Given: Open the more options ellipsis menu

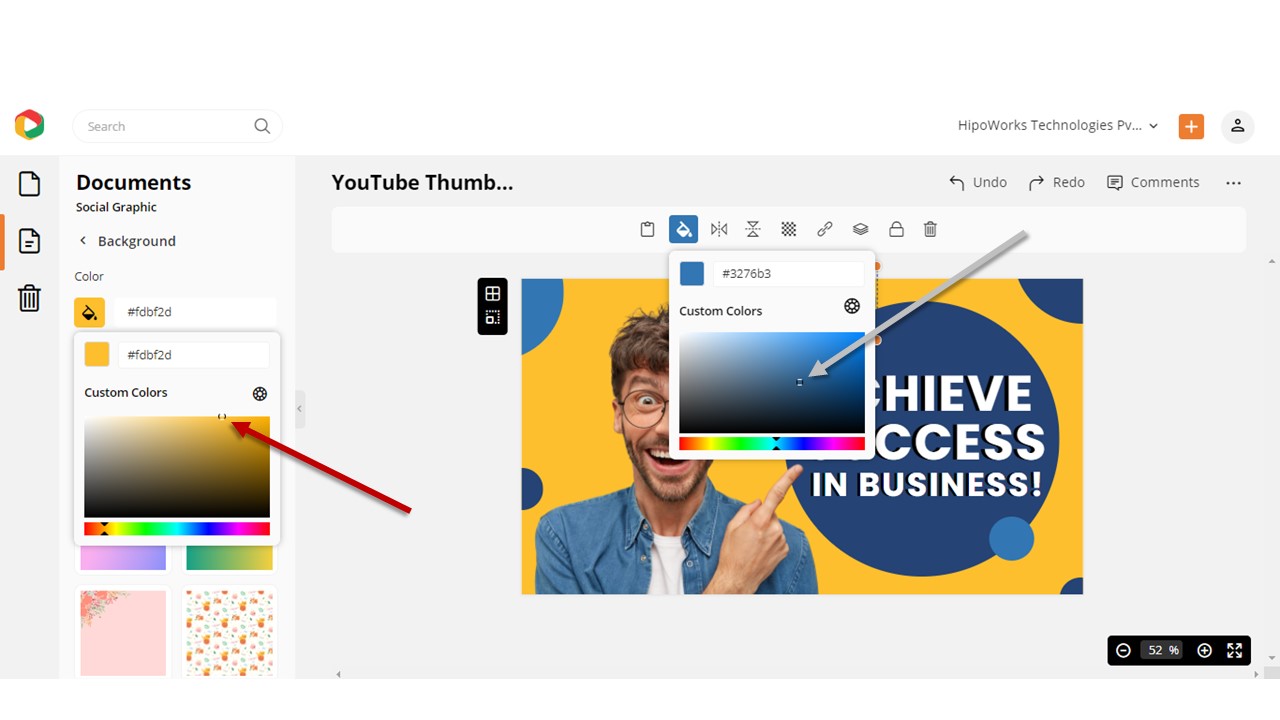Looking at the screenshot, I should (1233, 183).
